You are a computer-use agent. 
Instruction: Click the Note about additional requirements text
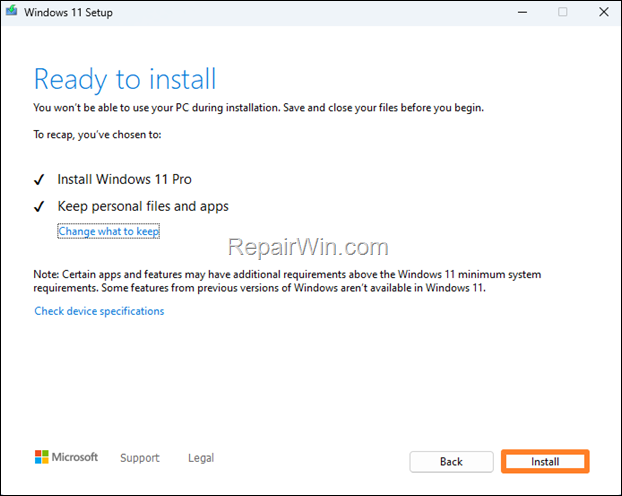click(287, 281)
